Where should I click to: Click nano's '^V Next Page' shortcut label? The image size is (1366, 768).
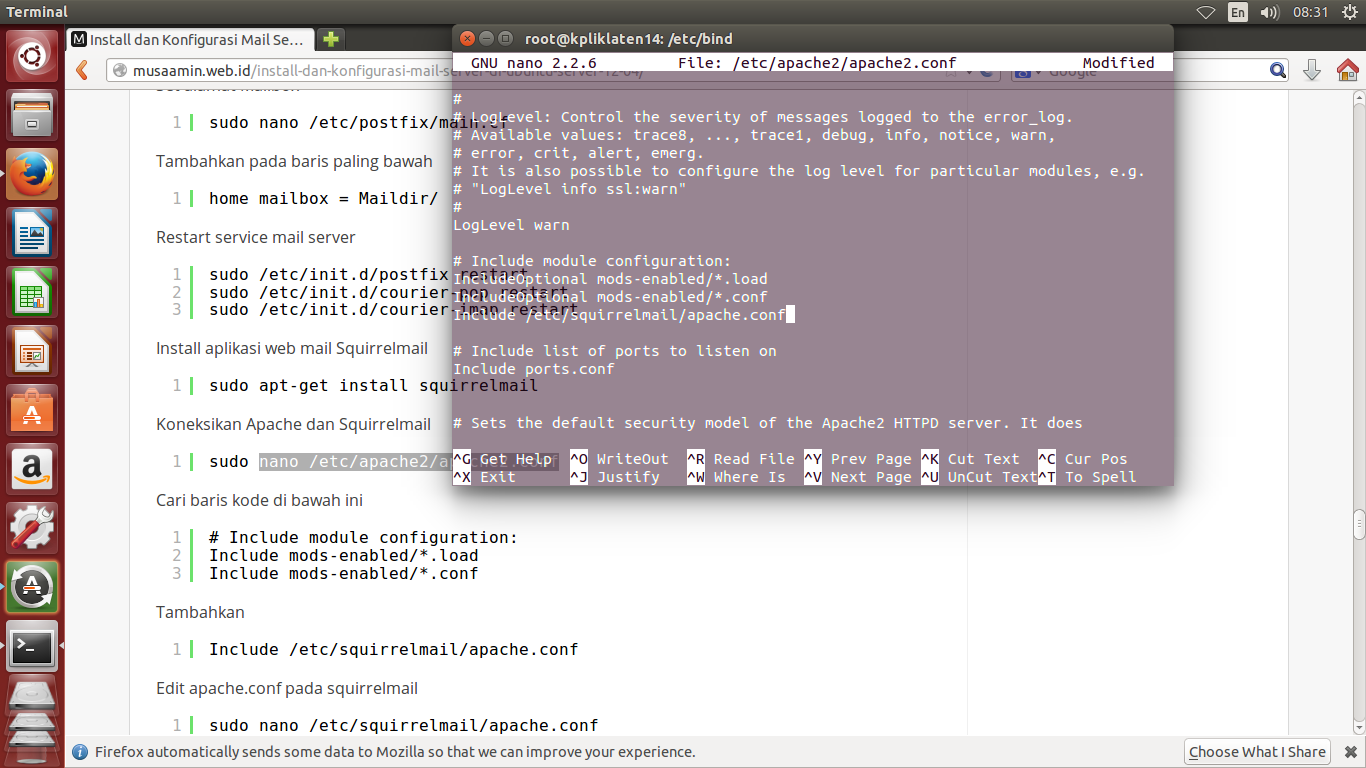click(x=858, y=477)
